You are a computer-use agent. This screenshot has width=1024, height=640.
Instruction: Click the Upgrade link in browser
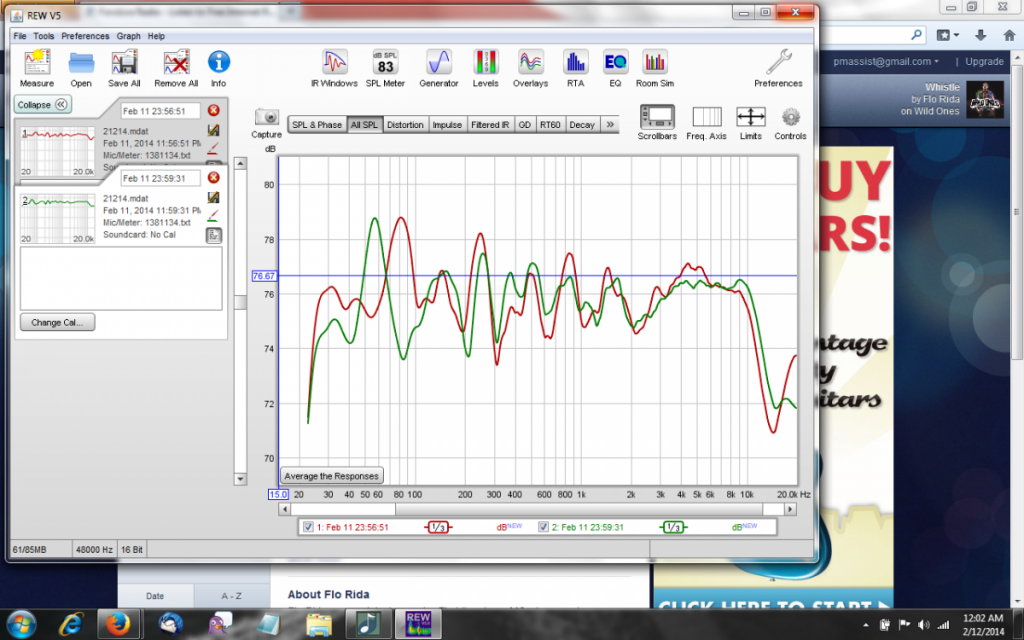(984, 61)
